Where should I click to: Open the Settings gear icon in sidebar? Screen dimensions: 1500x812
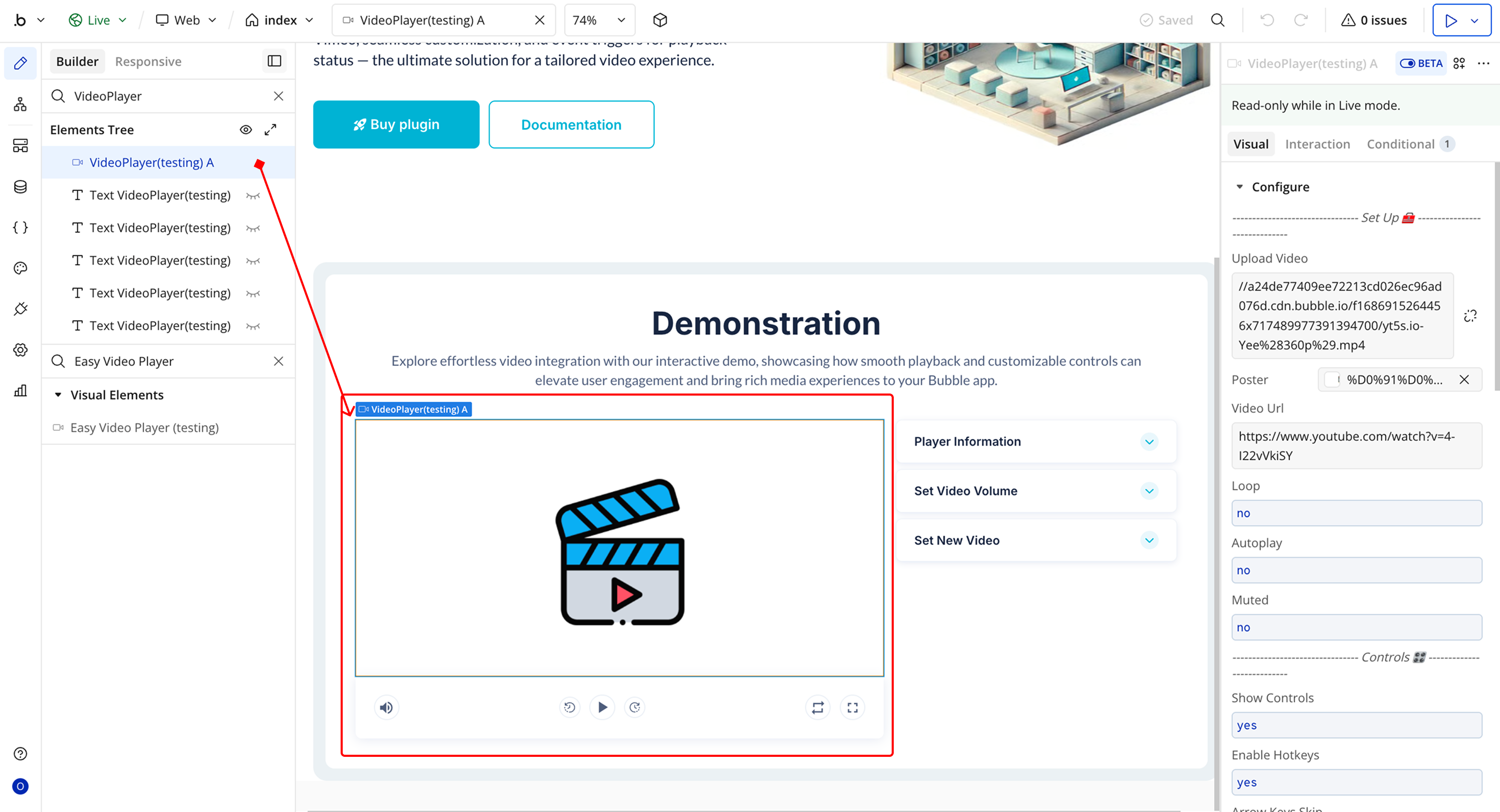tap(20, 350)
